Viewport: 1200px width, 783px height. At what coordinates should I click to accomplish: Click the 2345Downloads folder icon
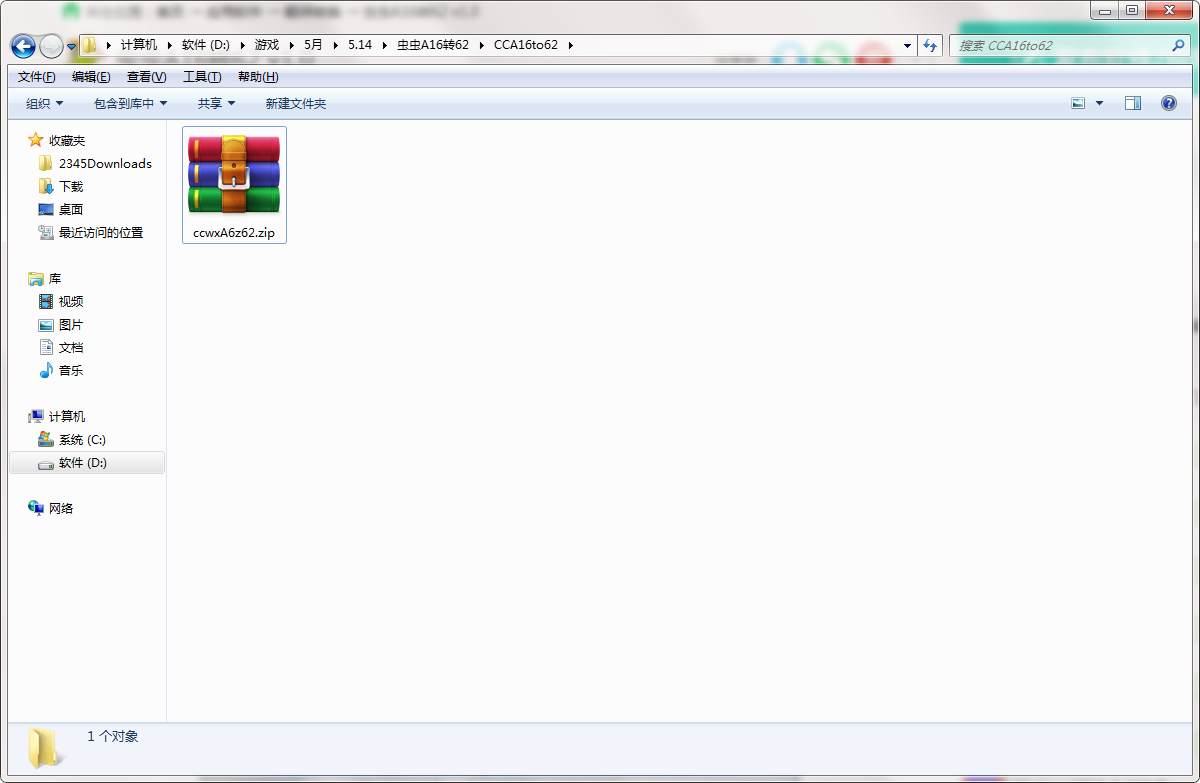click(45, 163)
